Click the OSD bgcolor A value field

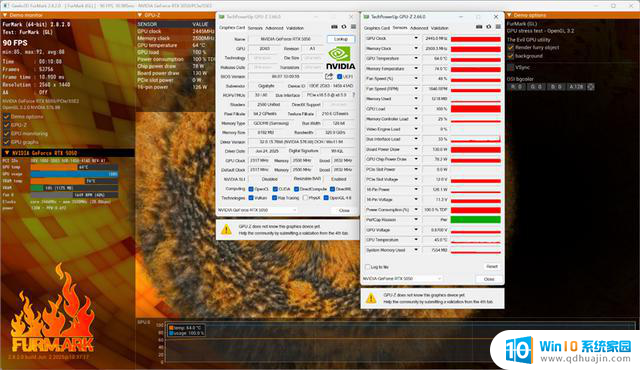pos(576,87)
